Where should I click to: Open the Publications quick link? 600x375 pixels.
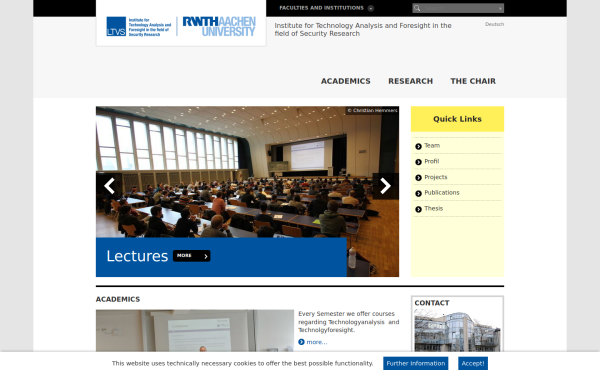point(442,192)
